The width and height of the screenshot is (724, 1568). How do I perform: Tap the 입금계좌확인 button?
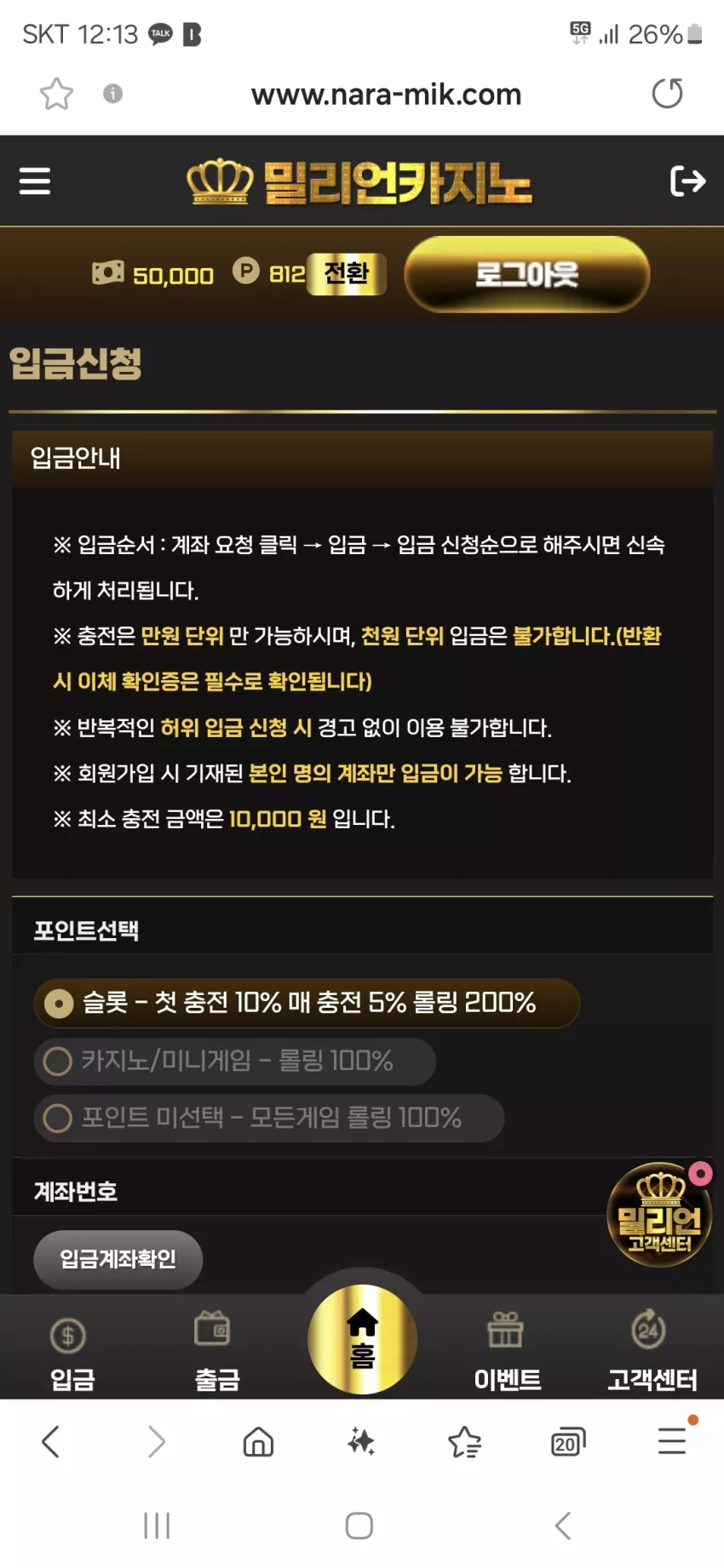tap(118, 1259)
